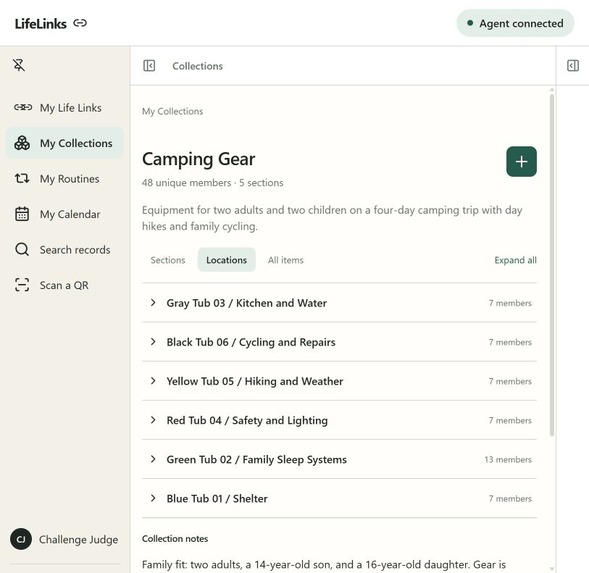
Task: Expand Gray Tub 03 / Kitchen and Water chevron
Action: 153,302
